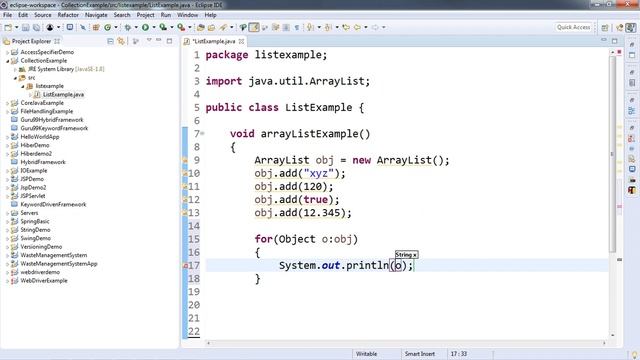Click the Quick Access search field

[573, 27]
